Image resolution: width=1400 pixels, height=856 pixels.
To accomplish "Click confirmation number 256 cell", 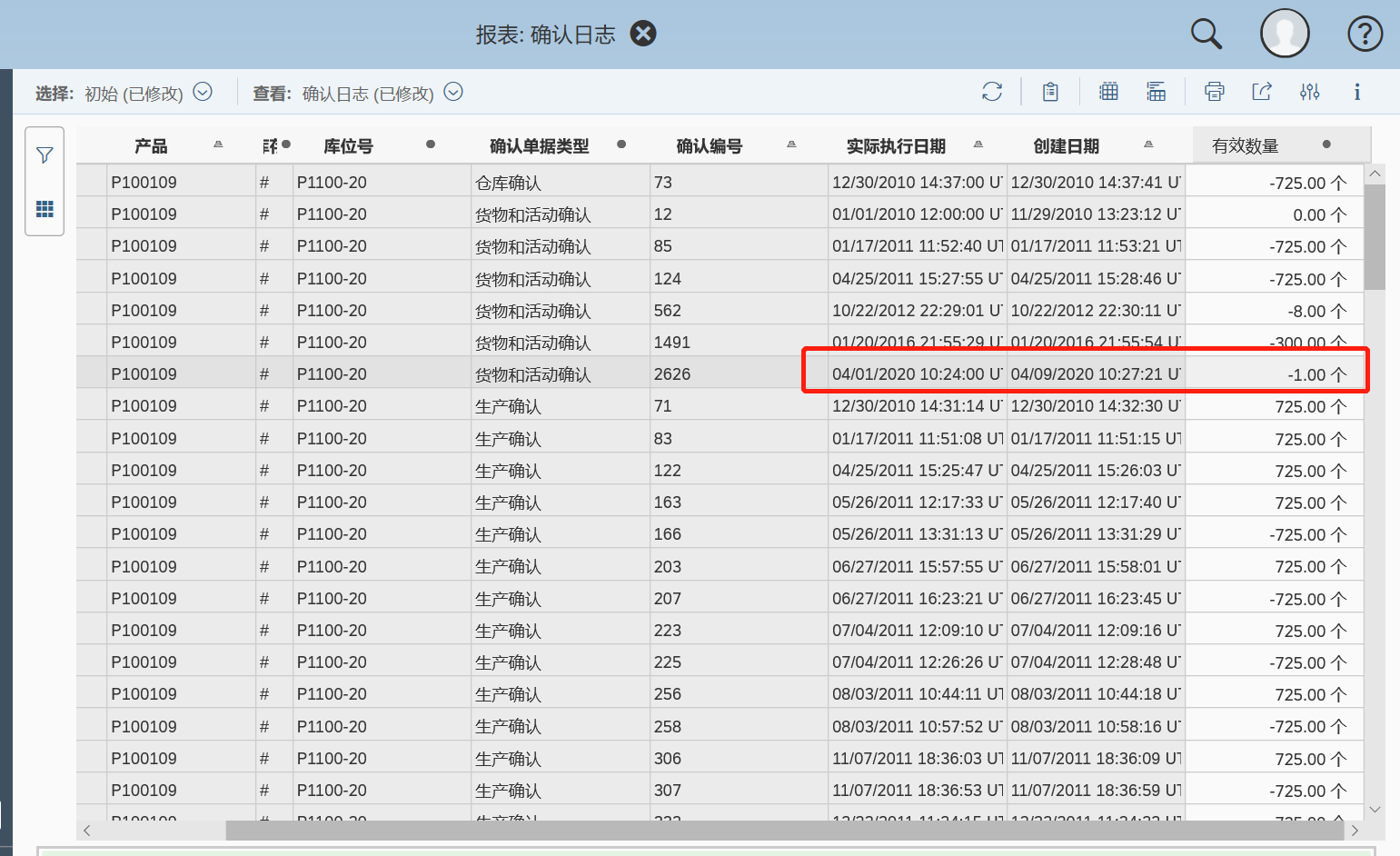I will (x=739, y=694).
